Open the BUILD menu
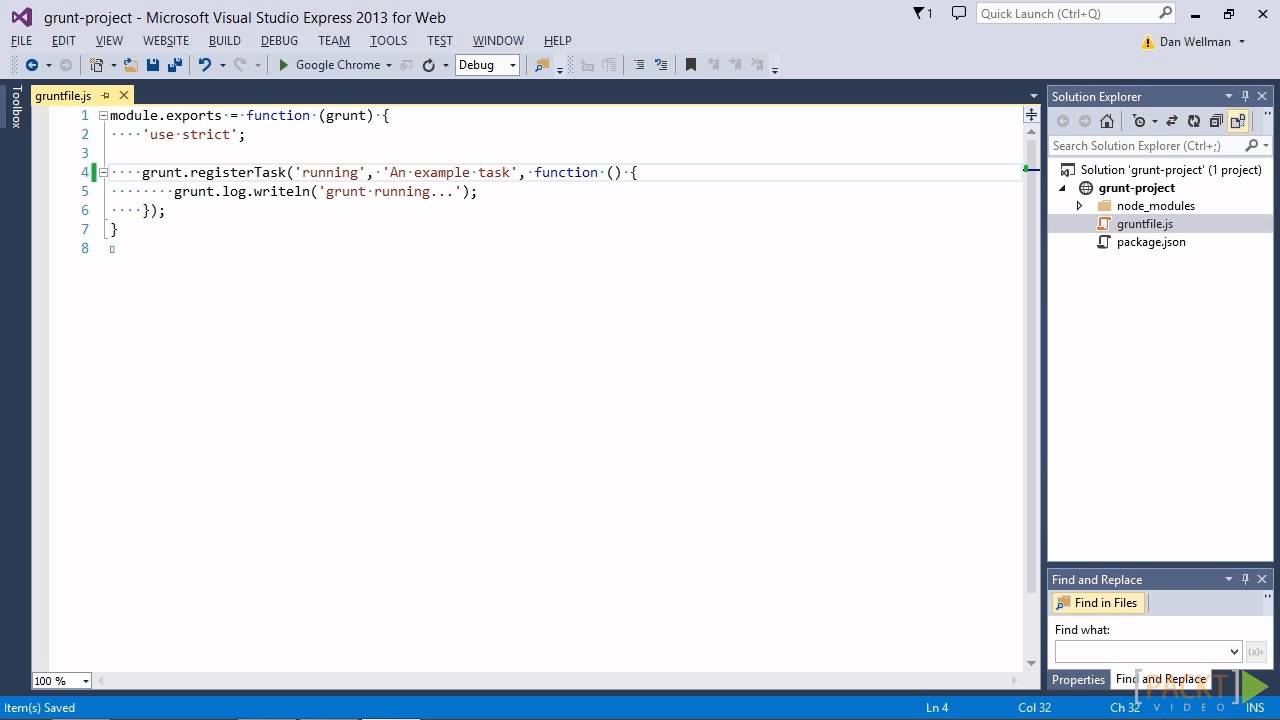1280x720 pixels. tap(224, 41)
